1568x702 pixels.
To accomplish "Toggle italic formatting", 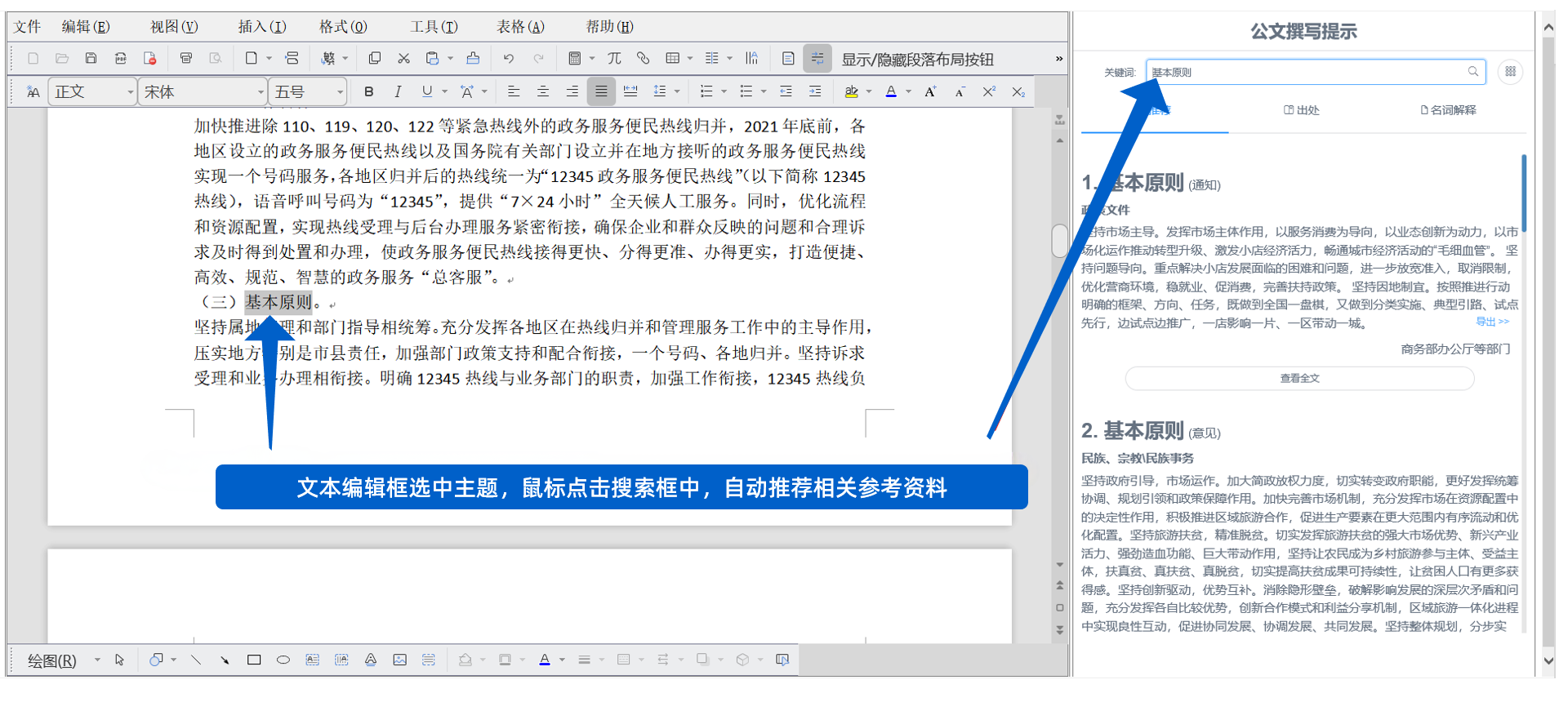I will pos(398,91).
